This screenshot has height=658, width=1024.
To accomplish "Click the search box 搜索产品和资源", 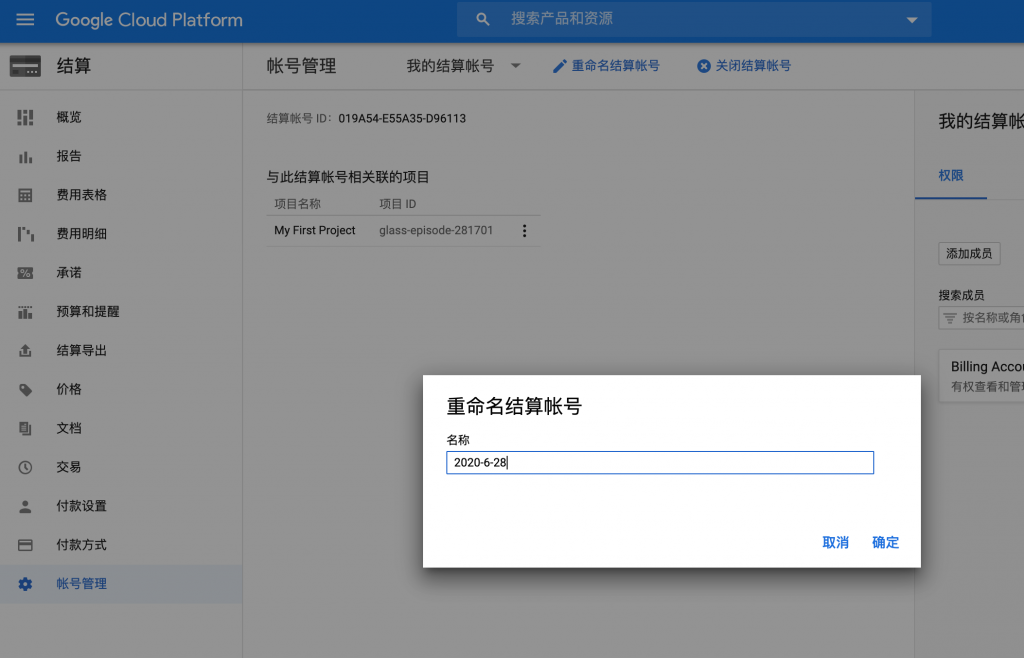I will click(x=694, y=20).
